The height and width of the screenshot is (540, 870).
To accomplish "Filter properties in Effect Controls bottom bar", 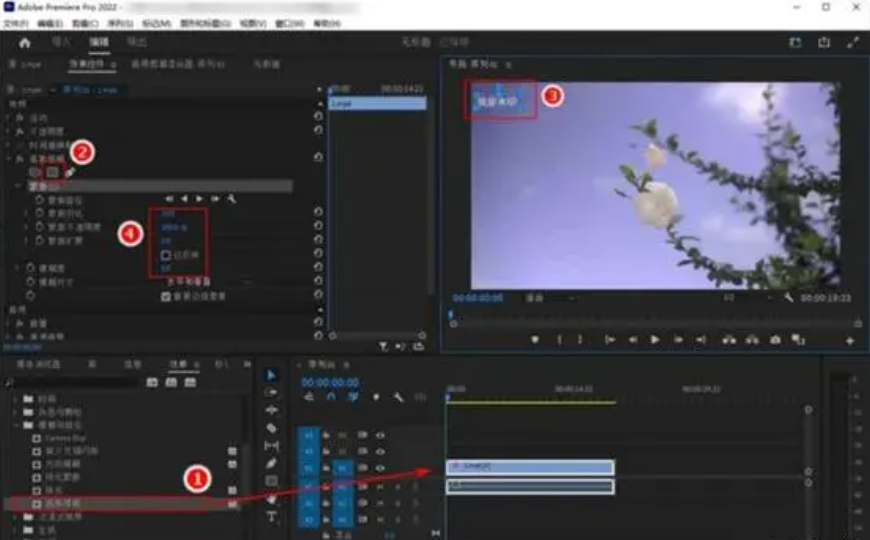I will [x=383, y=347].
